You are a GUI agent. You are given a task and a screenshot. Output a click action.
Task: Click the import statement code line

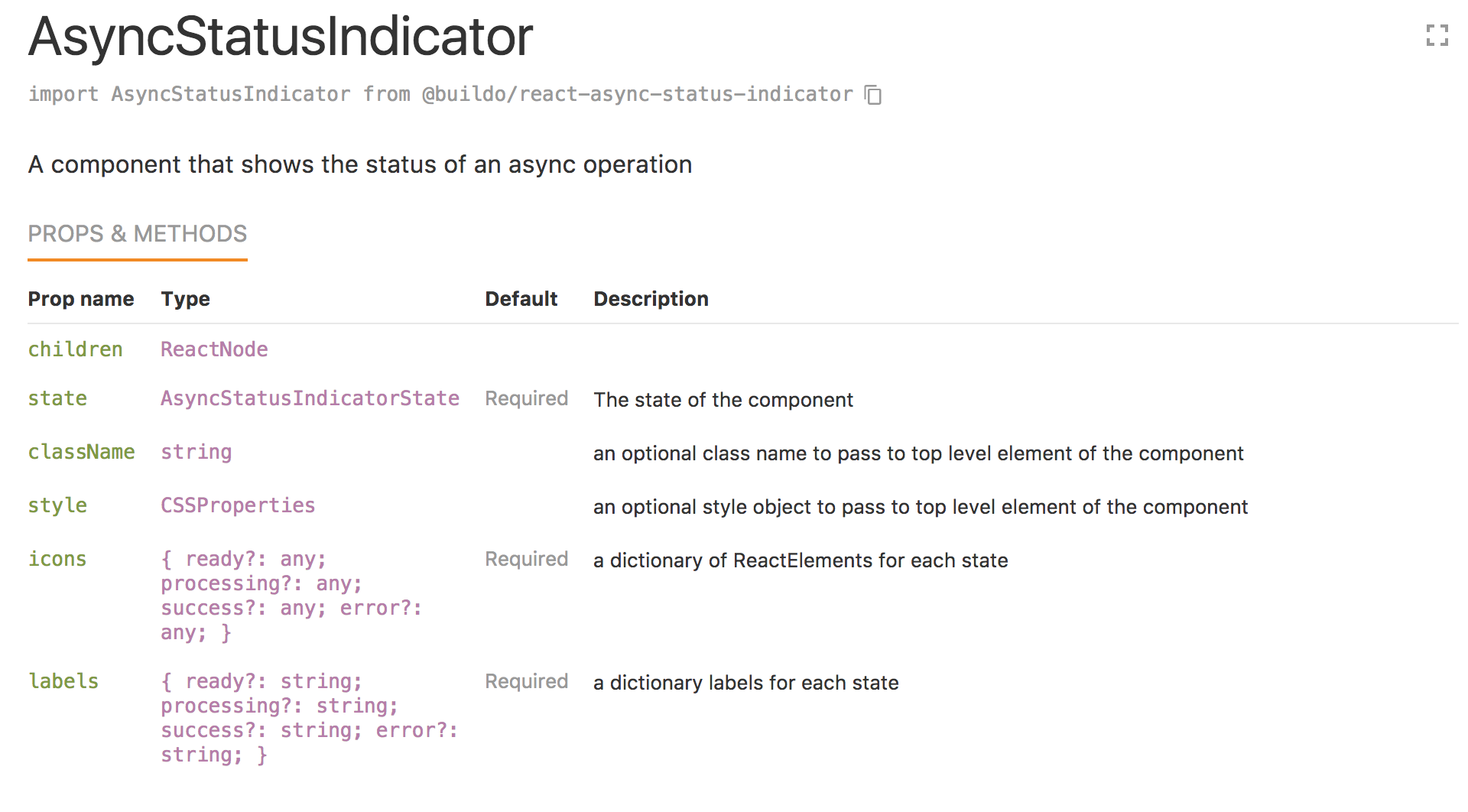tap(440, 94)
